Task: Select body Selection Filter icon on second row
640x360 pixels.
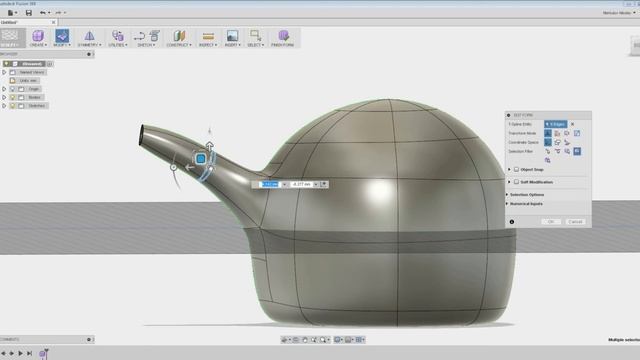Action: (548, 160)
